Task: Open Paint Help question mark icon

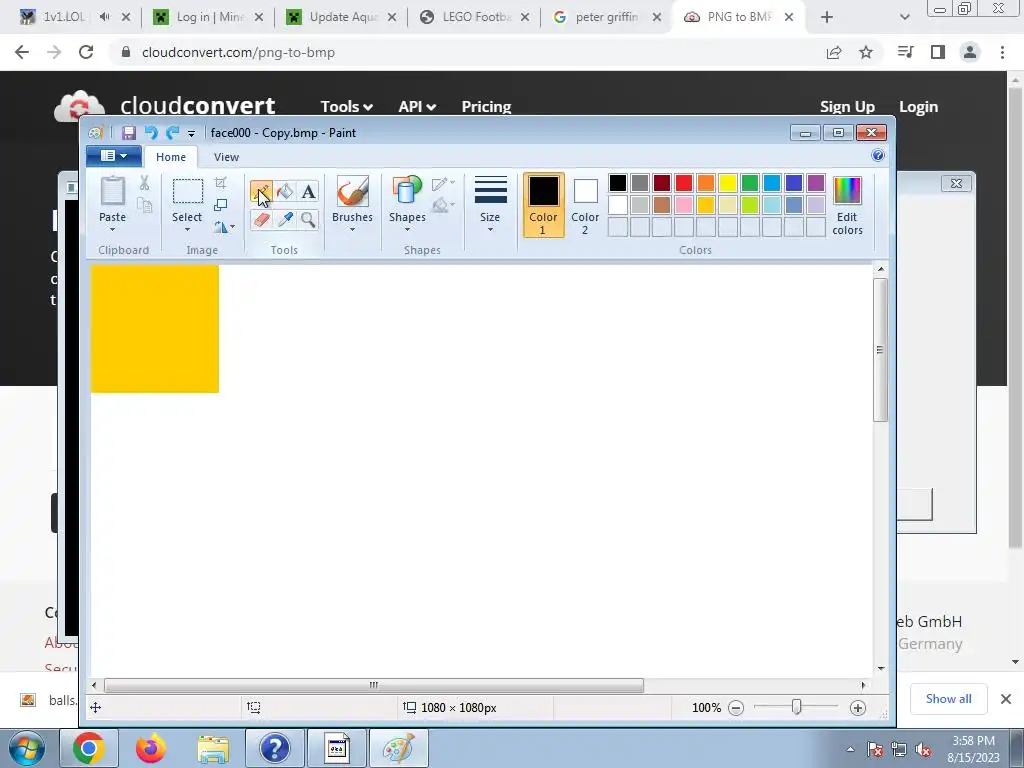Action: [x=878, y=155]
